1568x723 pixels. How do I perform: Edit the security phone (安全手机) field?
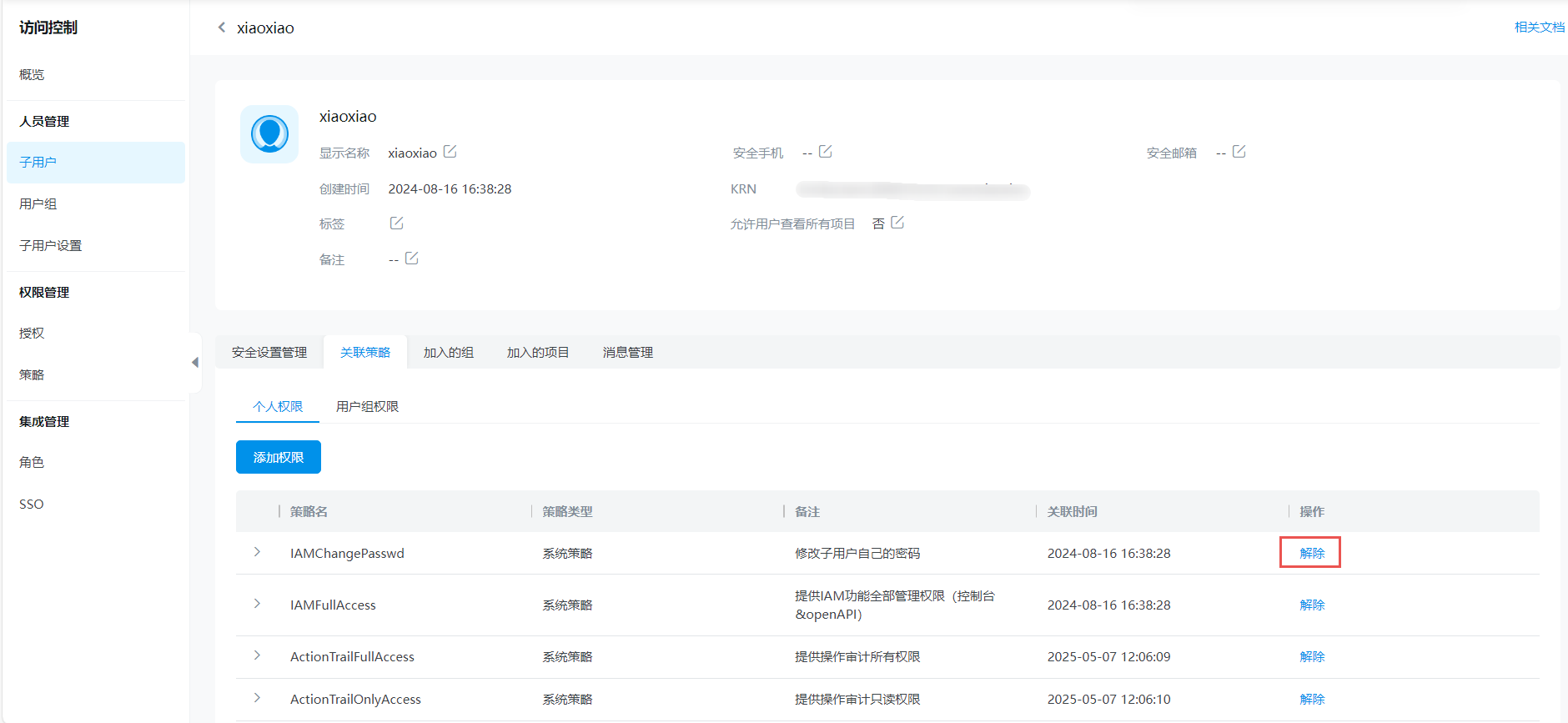[x=825, y=152]
